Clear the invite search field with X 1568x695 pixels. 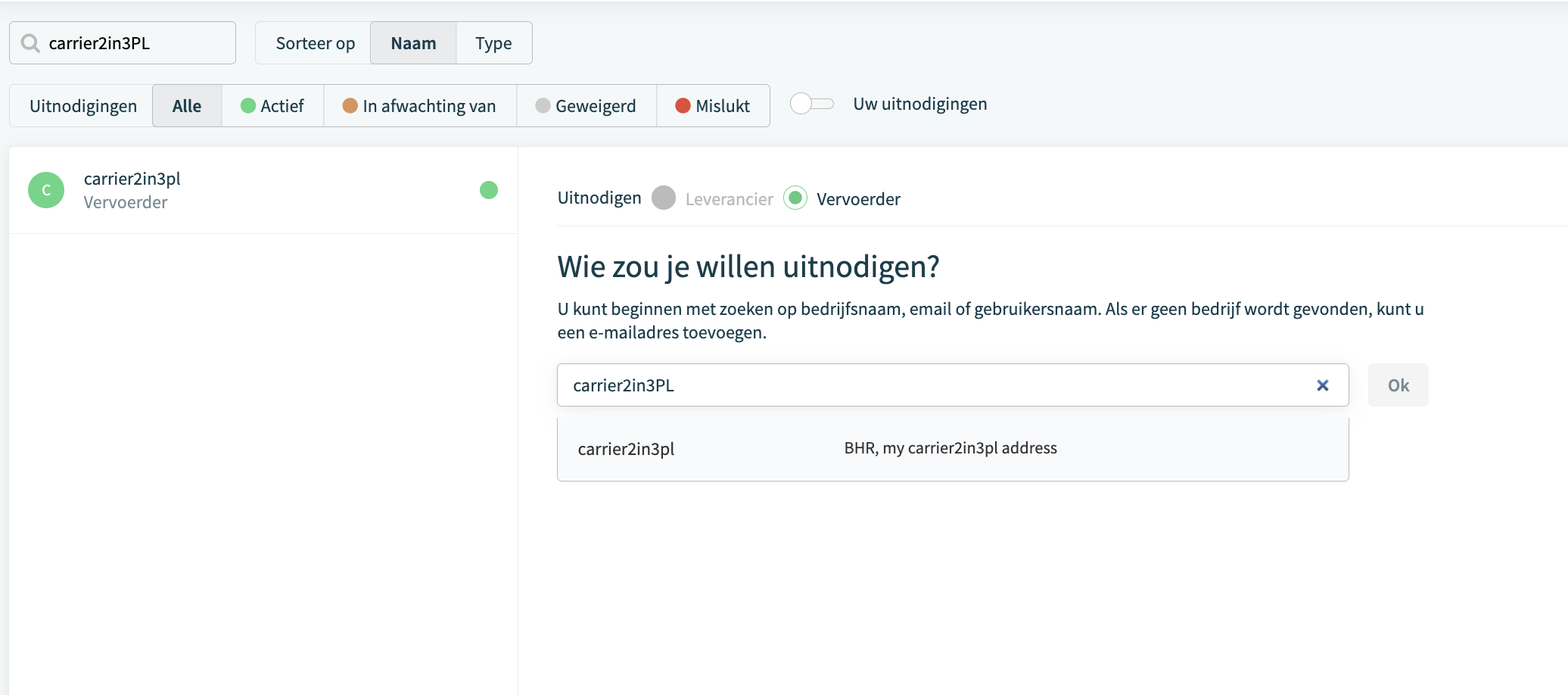[x=1322, y=385]
